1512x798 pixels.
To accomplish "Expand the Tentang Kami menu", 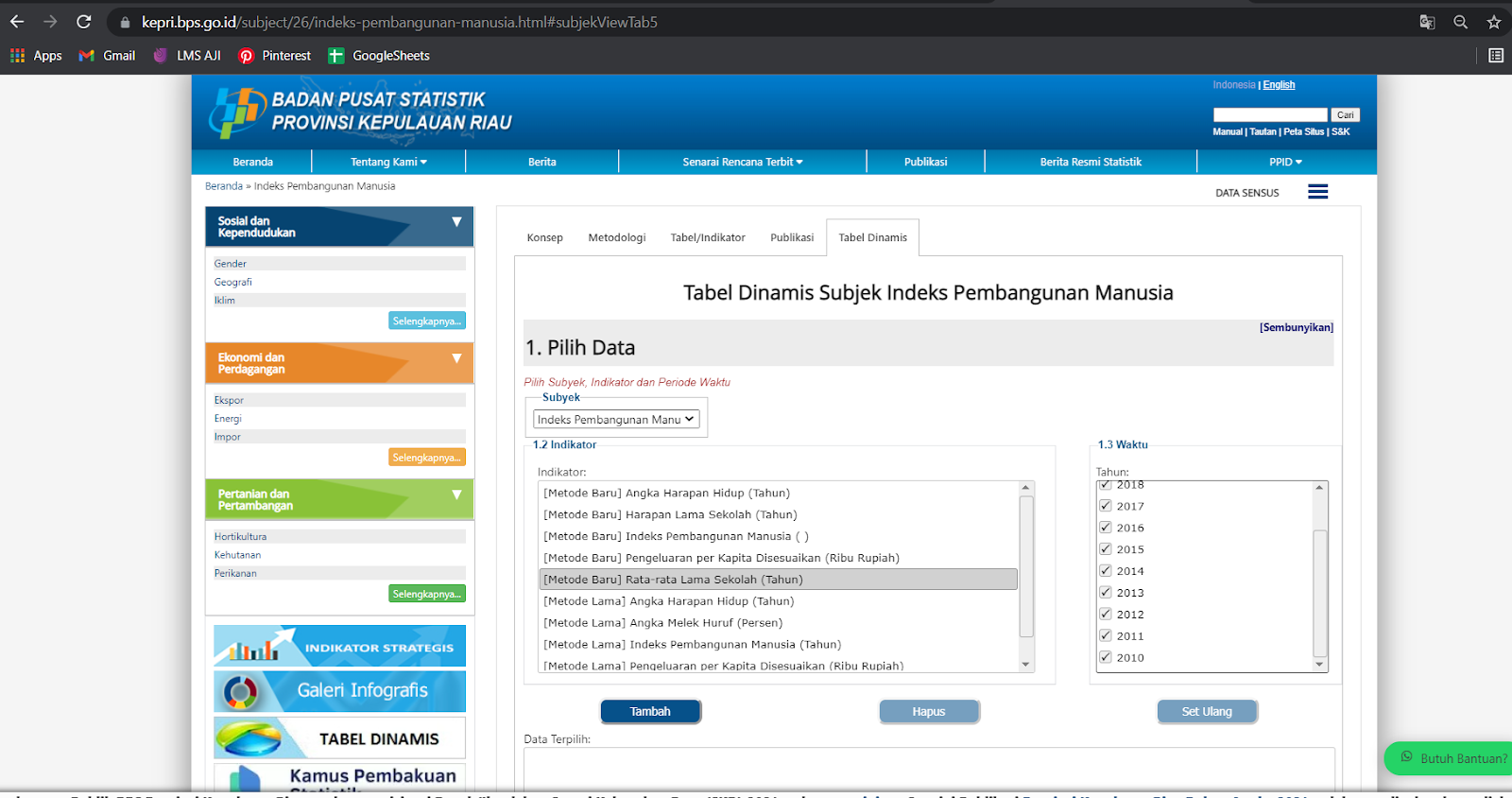I will [388, 162].
